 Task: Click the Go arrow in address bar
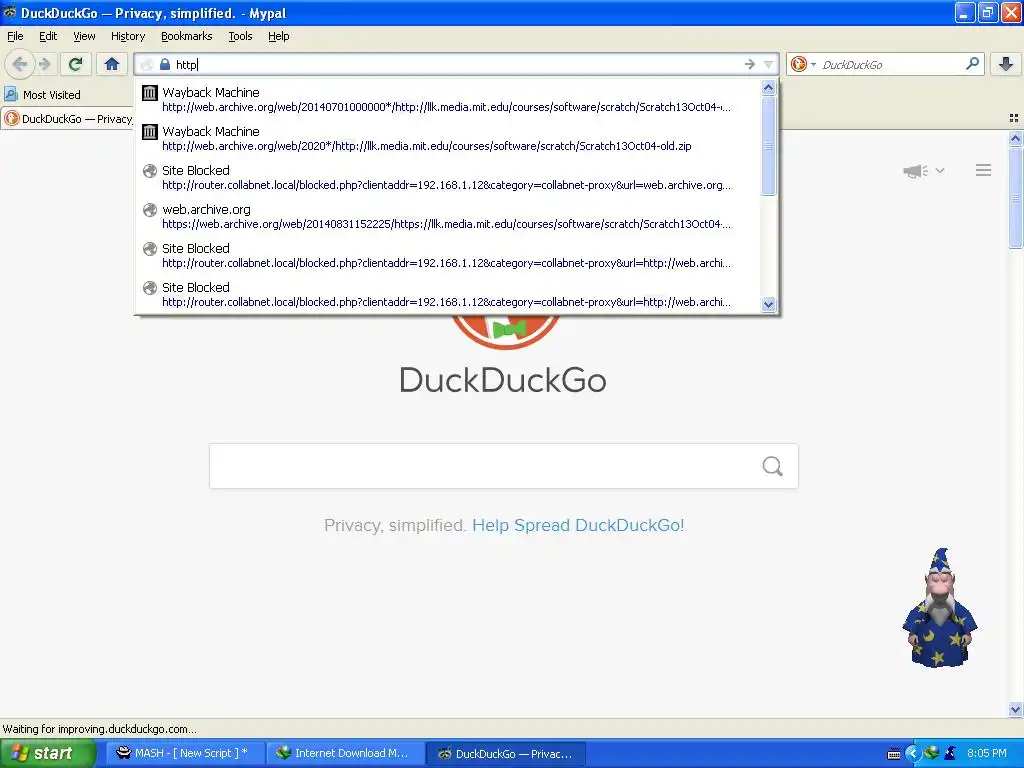tap(750, 64)
